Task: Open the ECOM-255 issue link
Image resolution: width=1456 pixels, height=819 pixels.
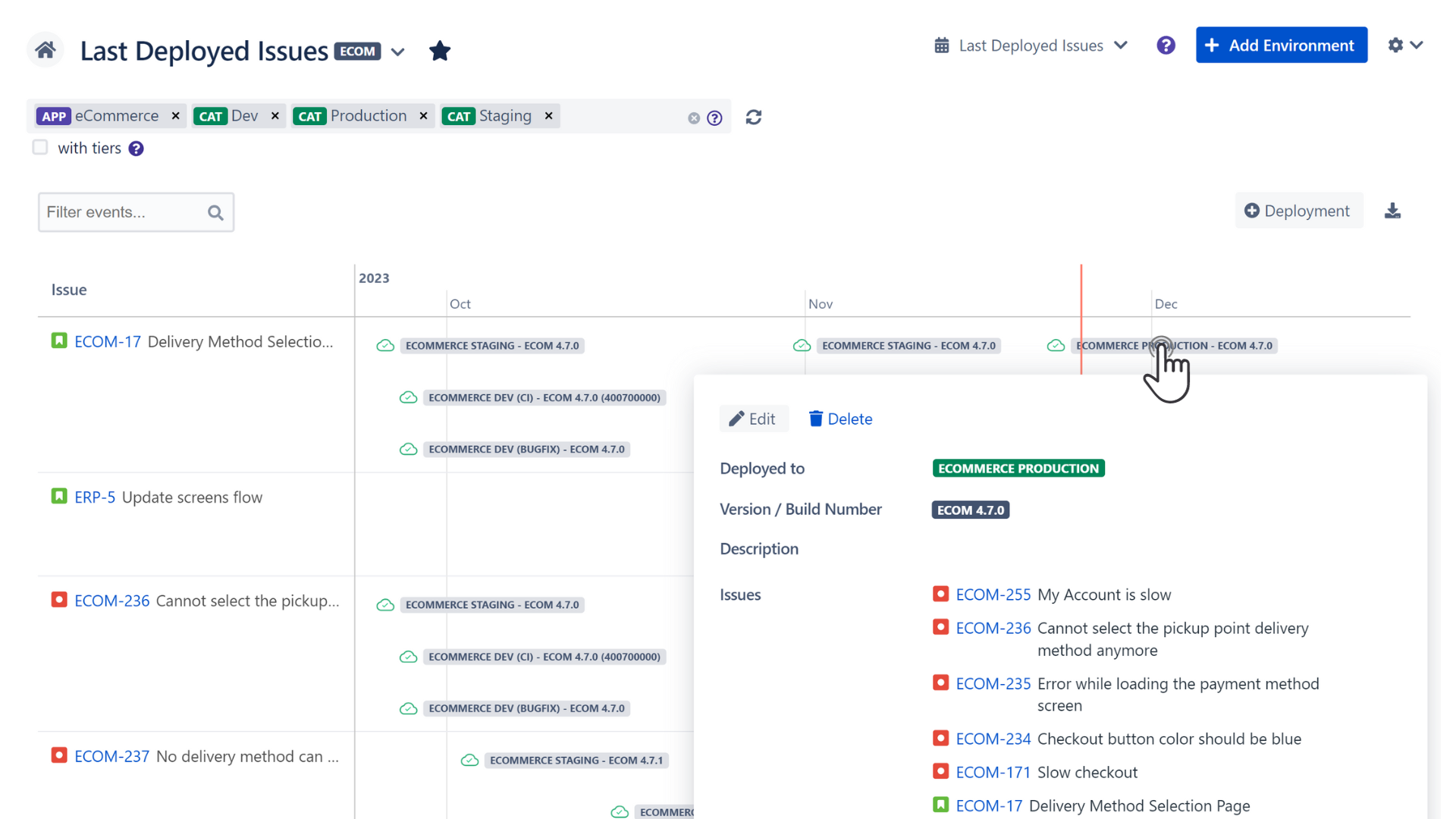Action: tap(993, 595)
